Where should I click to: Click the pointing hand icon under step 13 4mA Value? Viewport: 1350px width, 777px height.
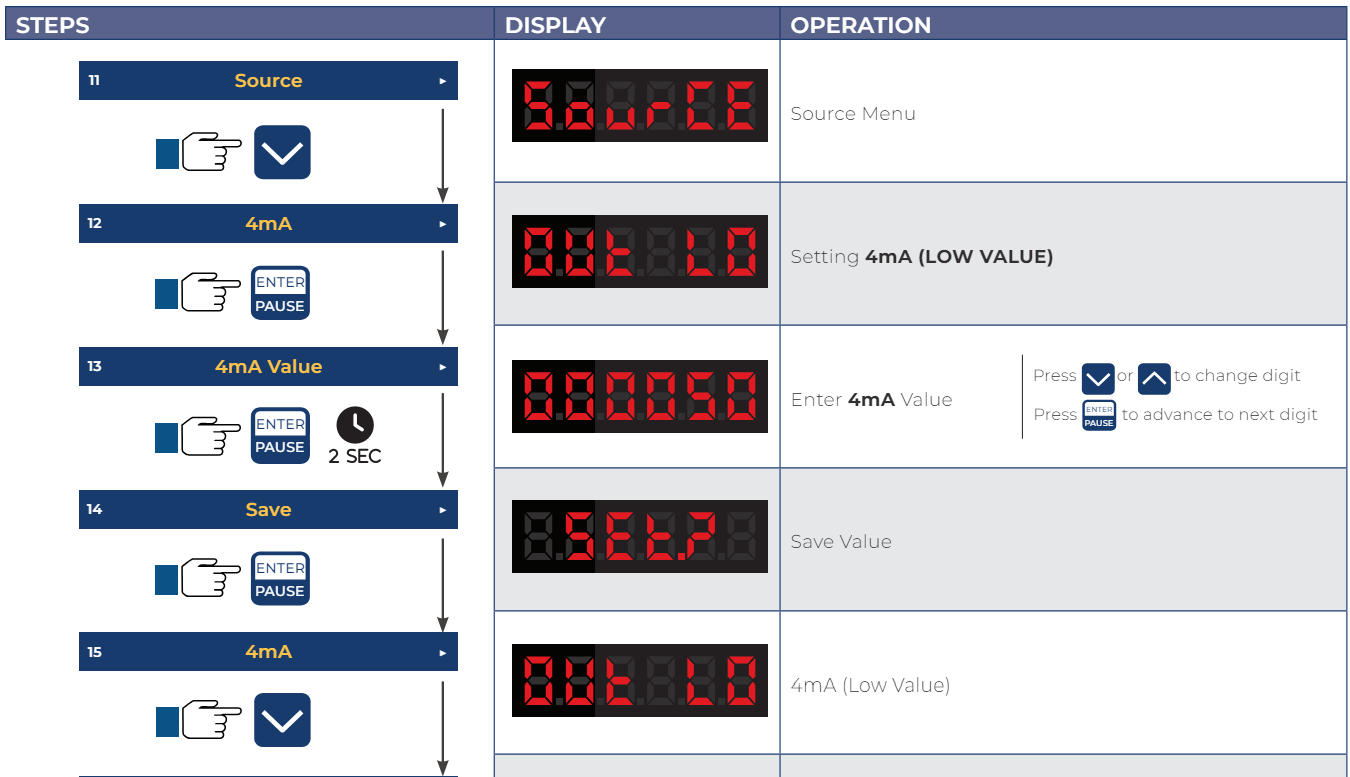(199, 437)
